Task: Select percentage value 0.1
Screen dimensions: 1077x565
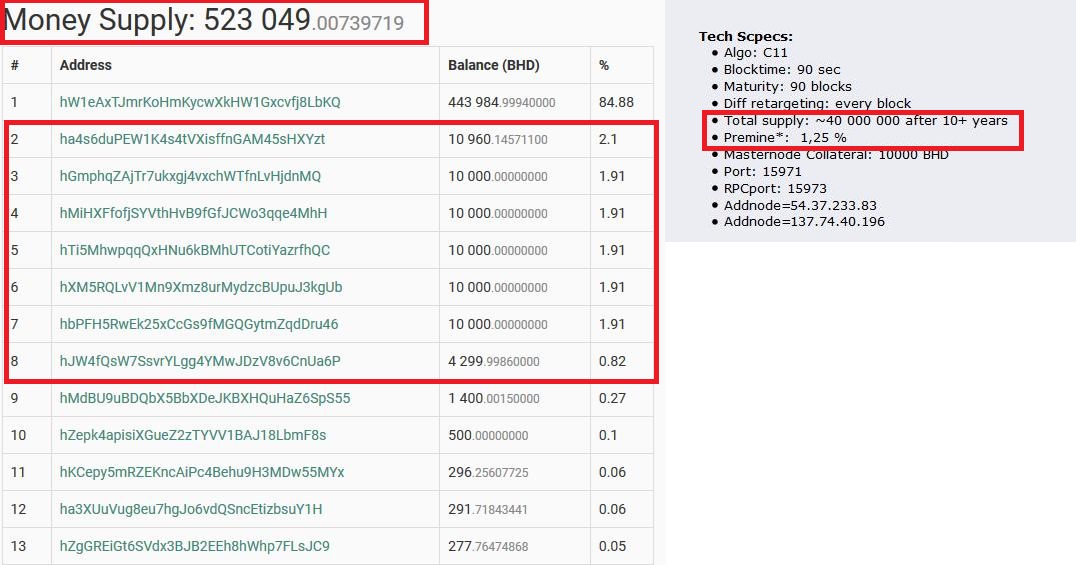Action: click(608, 436)
